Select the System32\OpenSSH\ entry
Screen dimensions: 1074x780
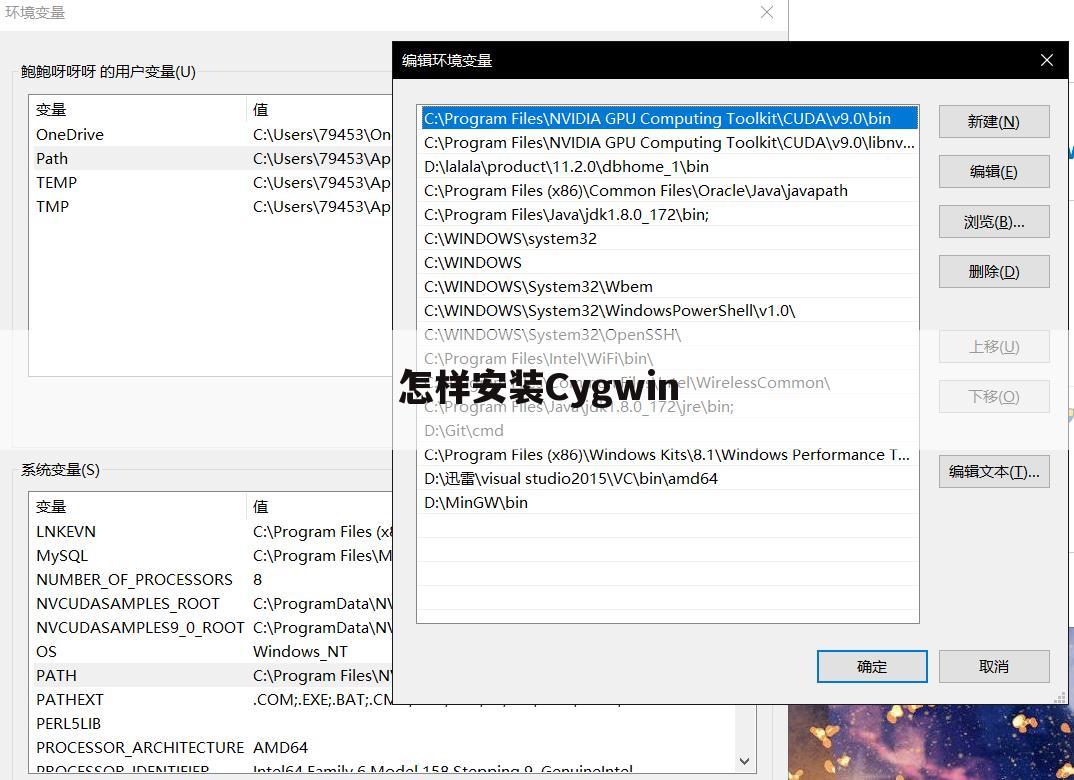669,334
